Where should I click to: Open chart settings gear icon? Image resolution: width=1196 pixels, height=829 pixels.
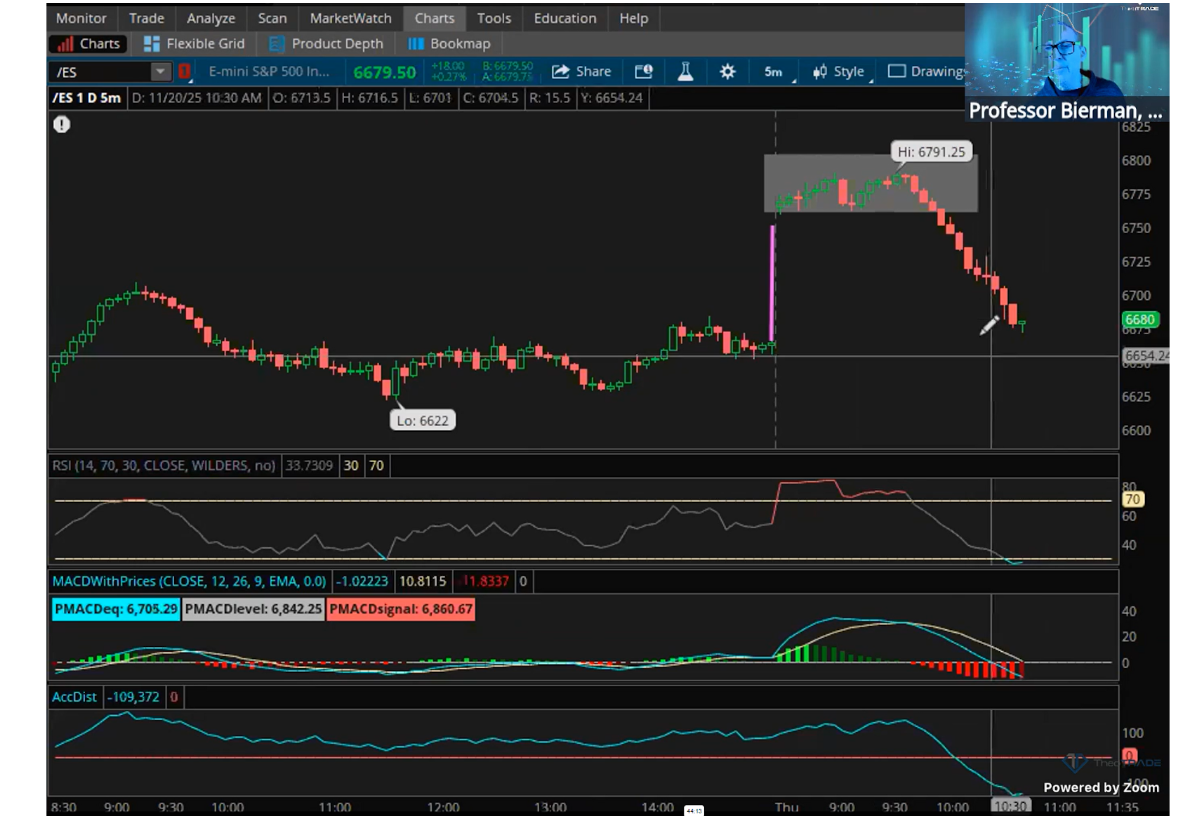[727, 72]
